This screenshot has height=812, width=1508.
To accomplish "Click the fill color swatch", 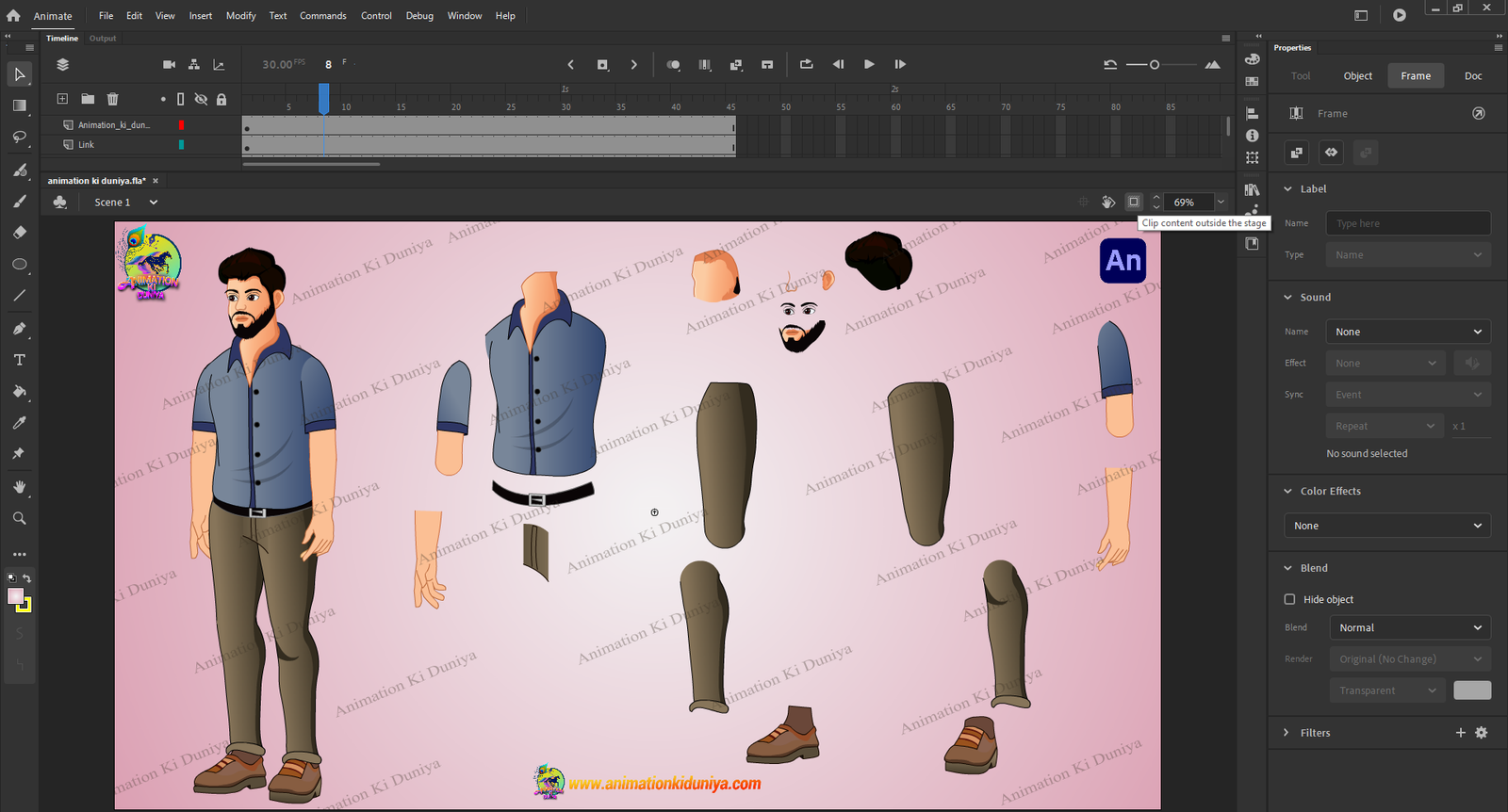I will [15, 596].
